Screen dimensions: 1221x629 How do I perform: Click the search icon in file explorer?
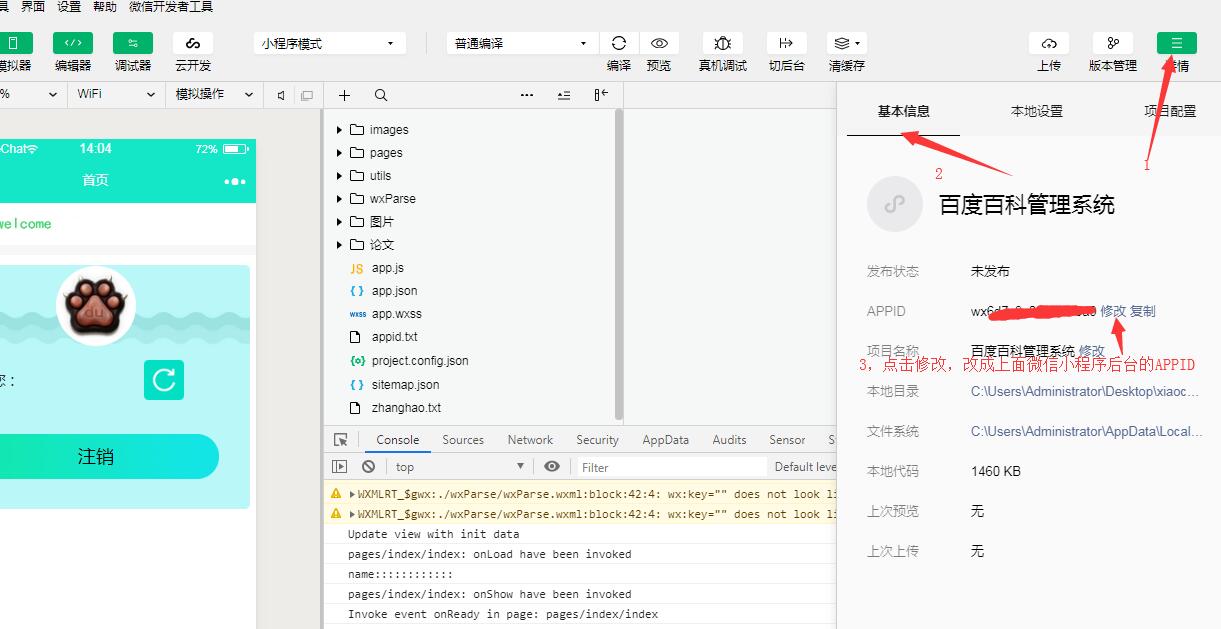pyautogui.click(x=381, y=95)
